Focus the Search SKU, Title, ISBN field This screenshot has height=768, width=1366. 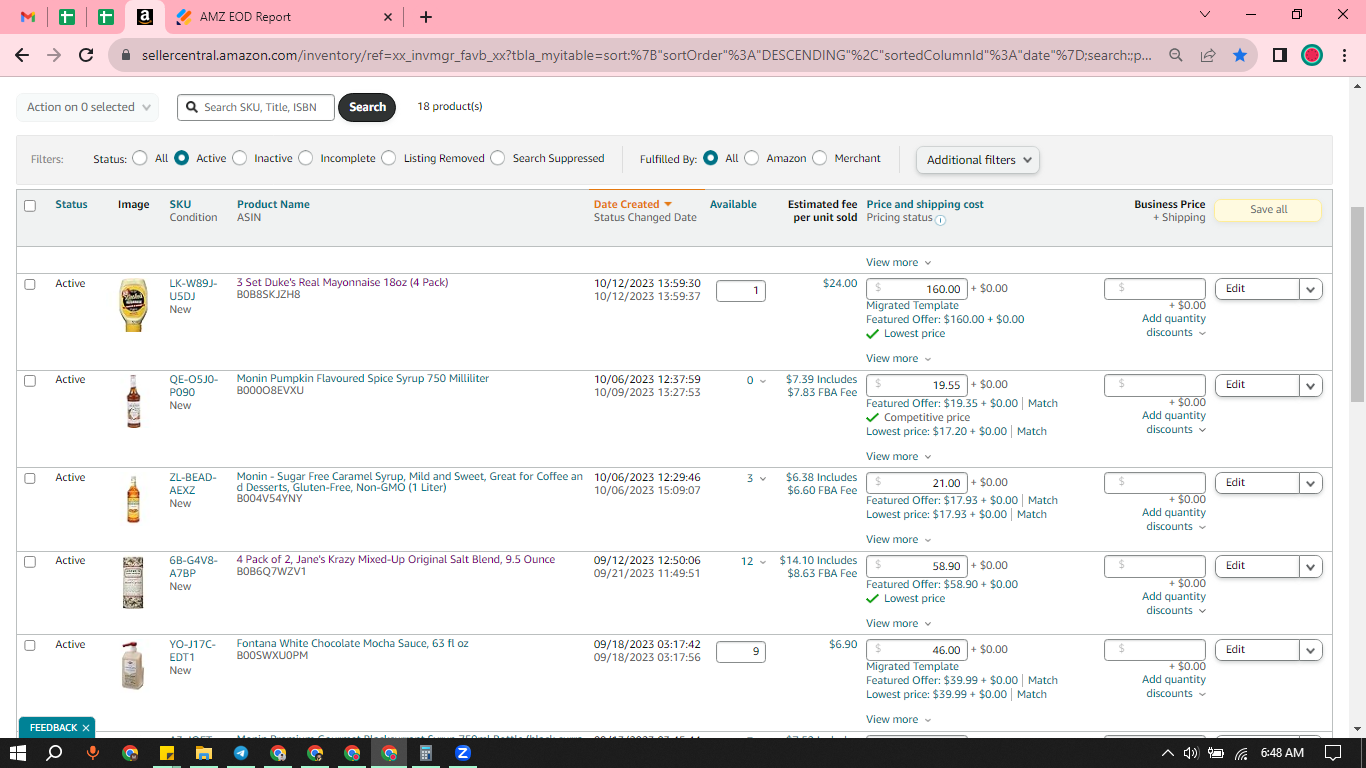pos(256,107)
